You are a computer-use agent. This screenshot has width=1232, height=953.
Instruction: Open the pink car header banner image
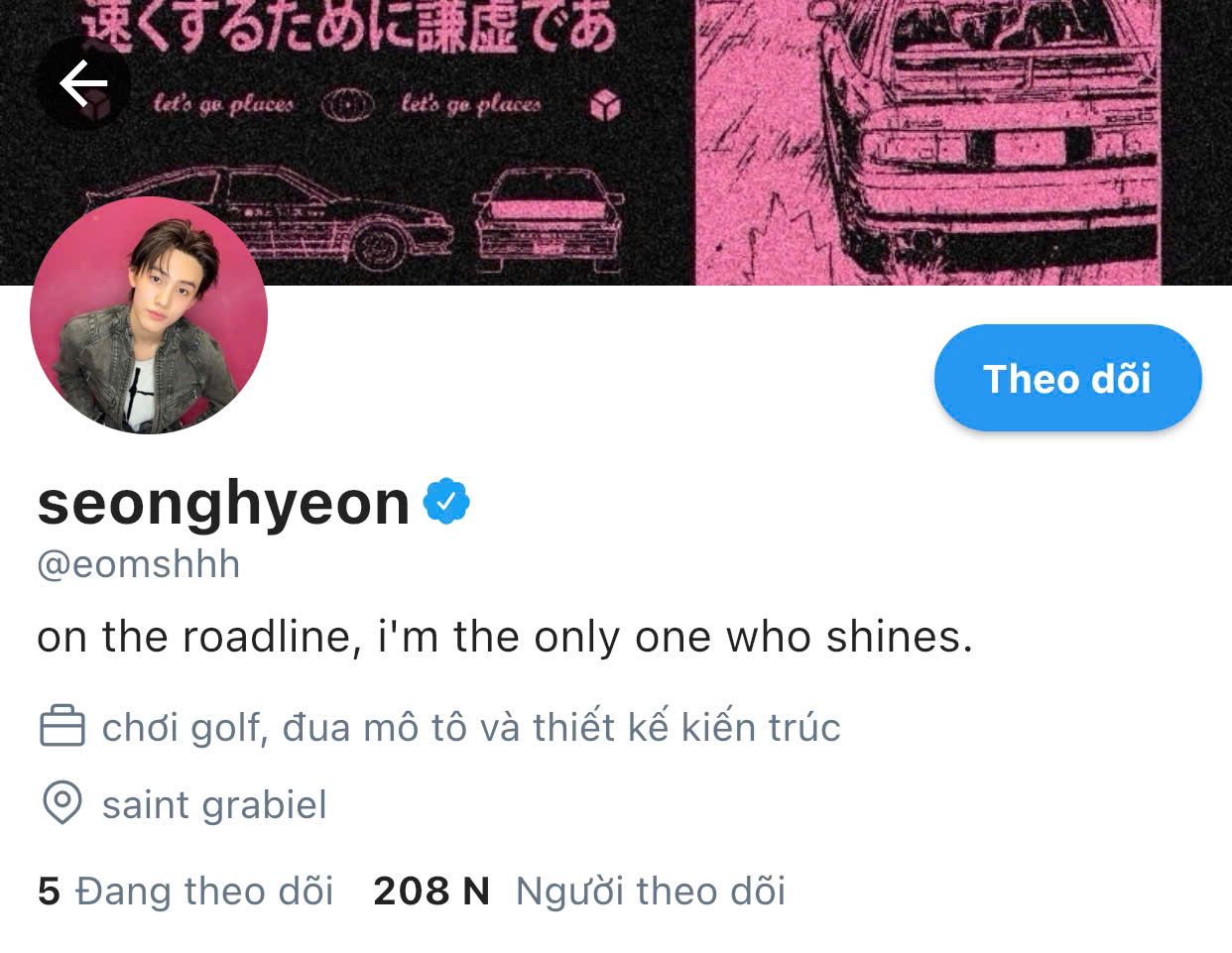point(616,143)
